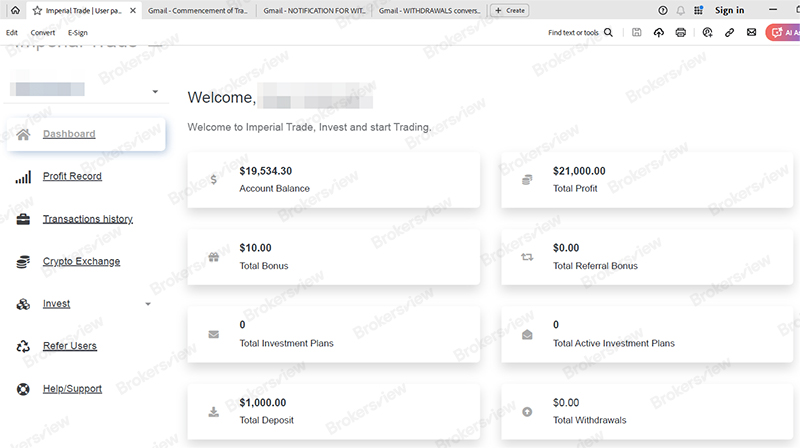Open the Profit Record link
This screenshot has height=448, width=800.
(72, 176)
